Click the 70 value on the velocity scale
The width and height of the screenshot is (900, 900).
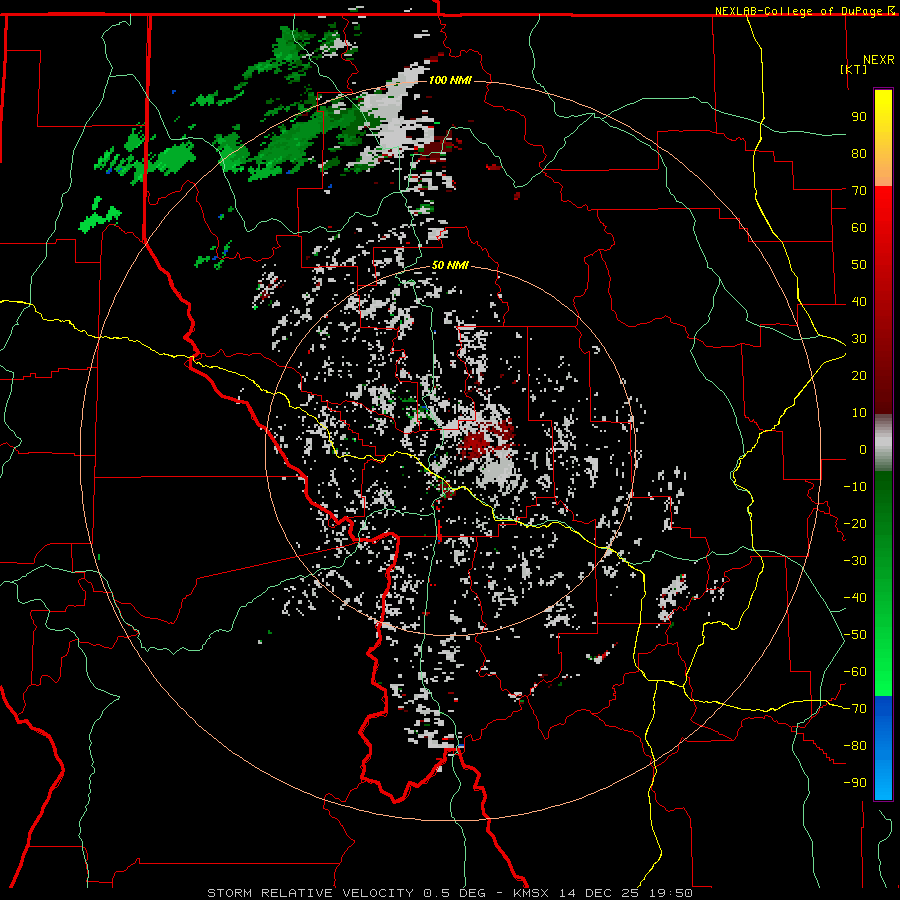pyautogui.click(x=859, y=191)
